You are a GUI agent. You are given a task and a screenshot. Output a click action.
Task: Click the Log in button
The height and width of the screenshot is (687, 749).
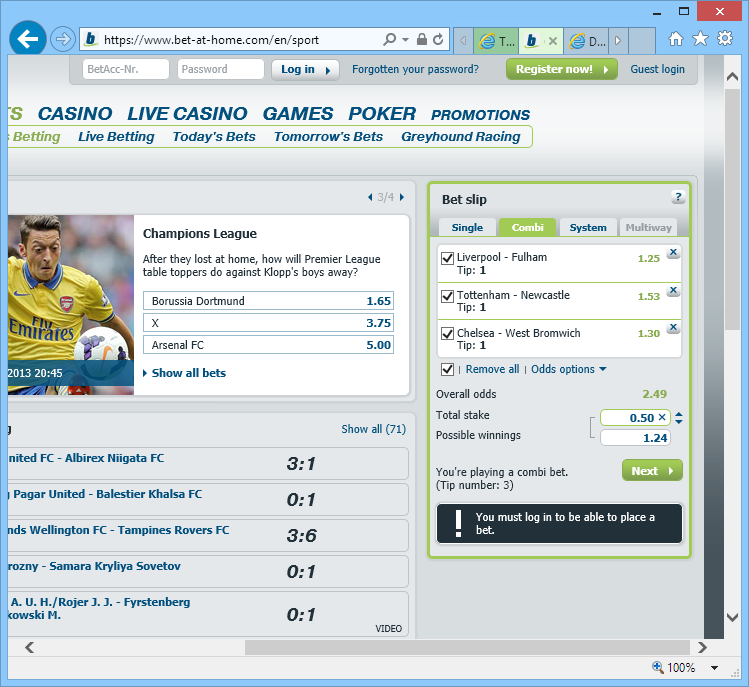pyautogui.click(x=305, y=70)
